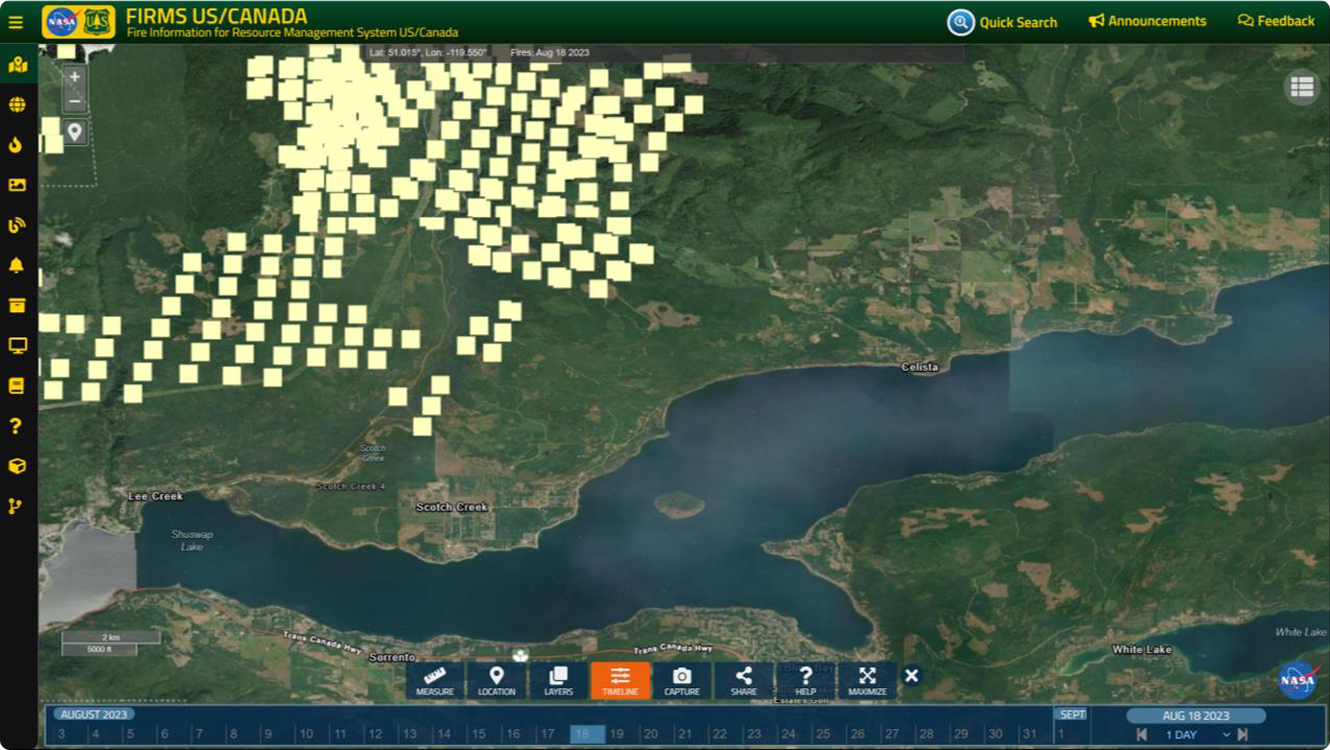
Task: Select August 25 on timeline
Action: coord(823,734)
